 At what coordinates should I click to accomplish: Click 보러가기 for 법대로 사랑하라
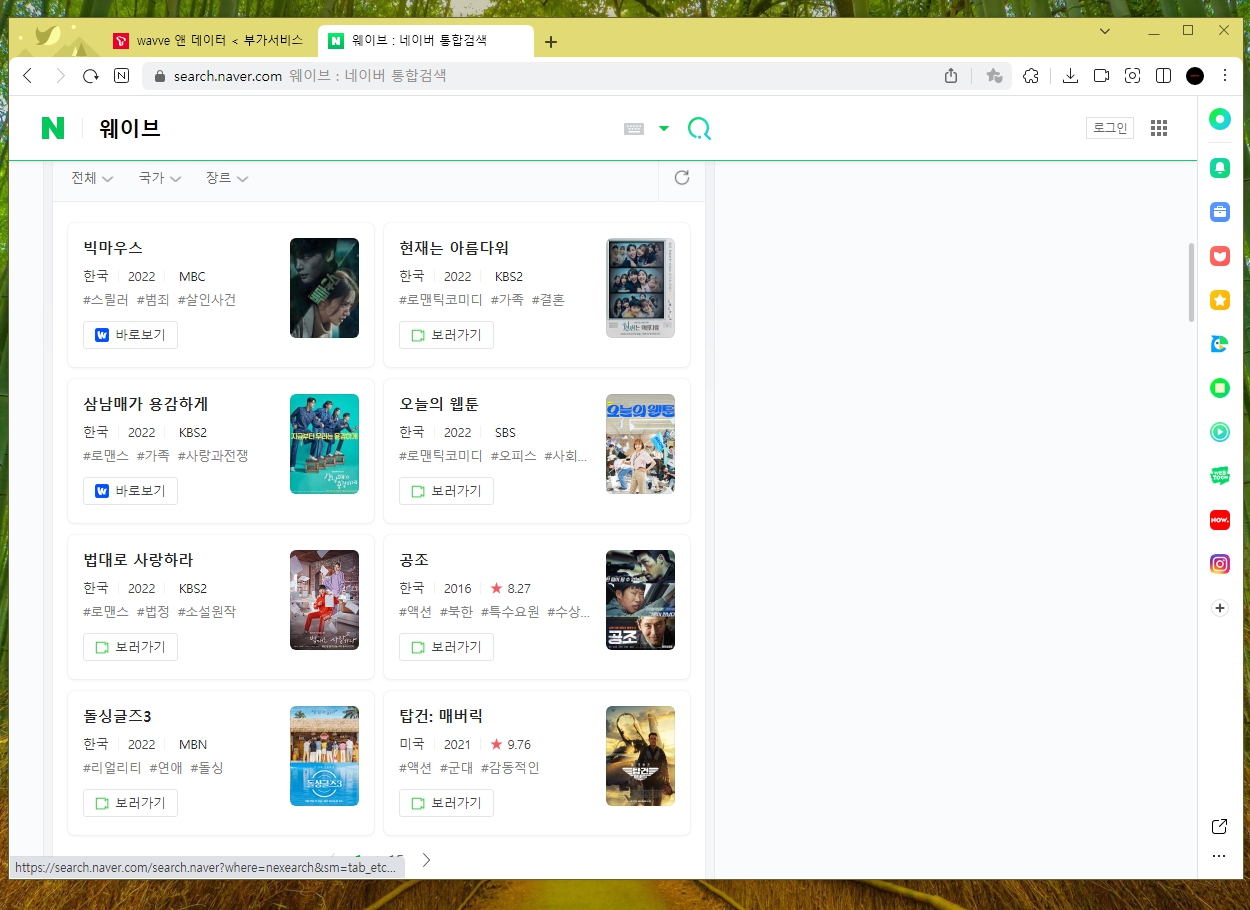tap(130, 647)
